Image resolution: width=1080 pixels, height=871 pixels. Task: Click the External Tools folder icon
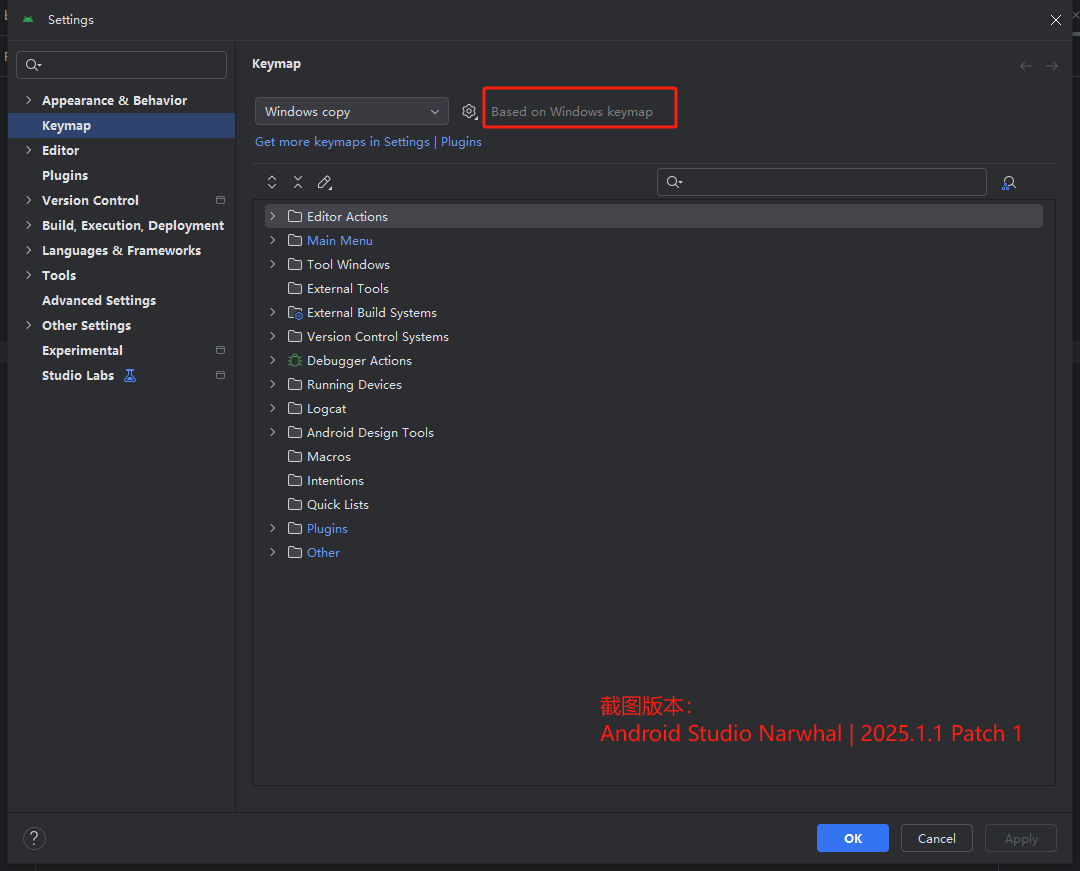click(295, 288)
